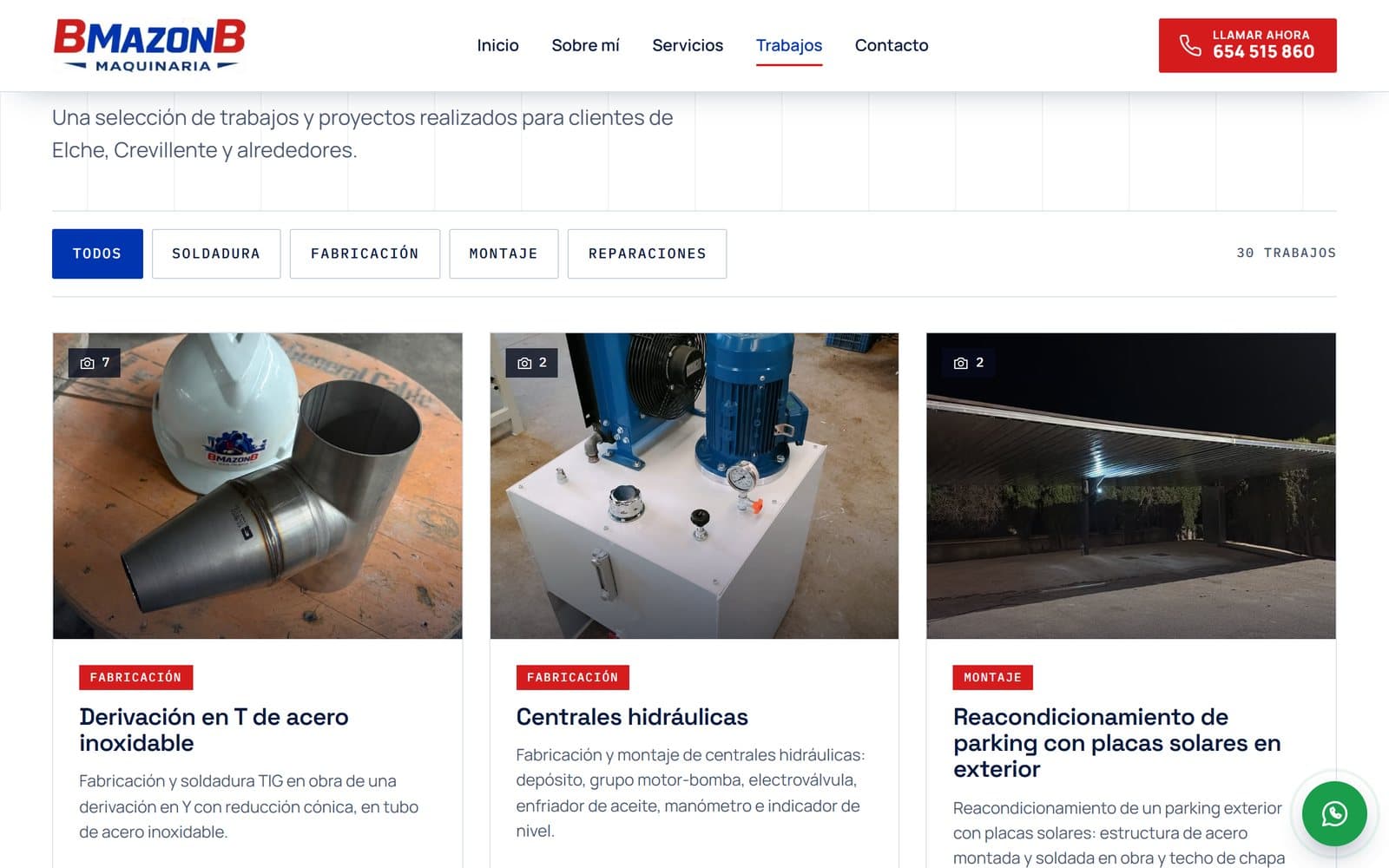The height and width of the screenshot is (868, 1389).
Task: Click the photo count badge on Centrales hidráulicas
Action: [531, 363]
